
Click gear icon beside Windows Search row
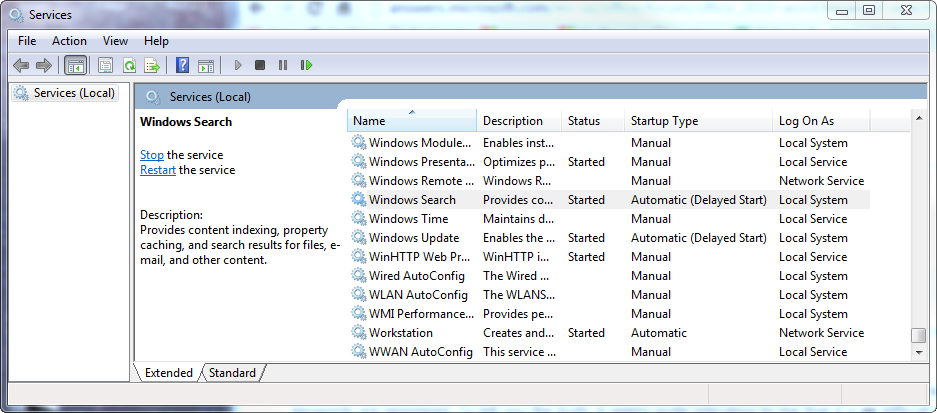coord(359,200)
